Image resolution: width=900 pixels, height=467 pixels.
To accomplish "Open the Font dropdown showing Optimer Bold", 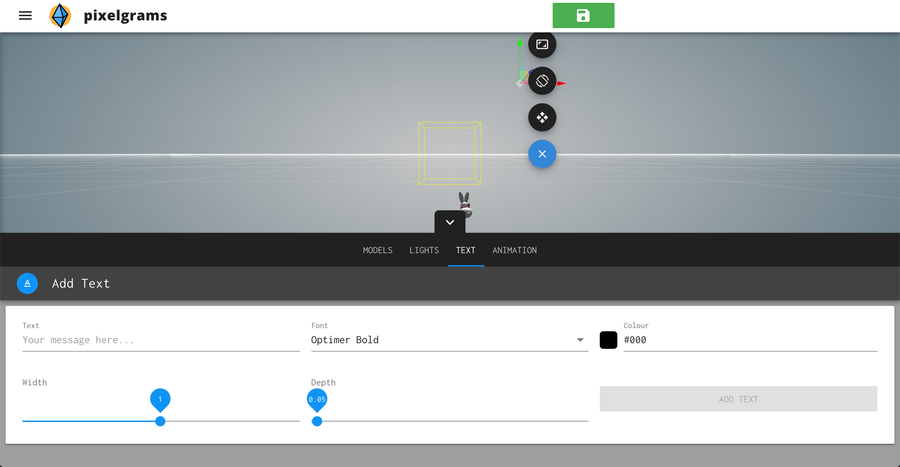I will [448, 340].
